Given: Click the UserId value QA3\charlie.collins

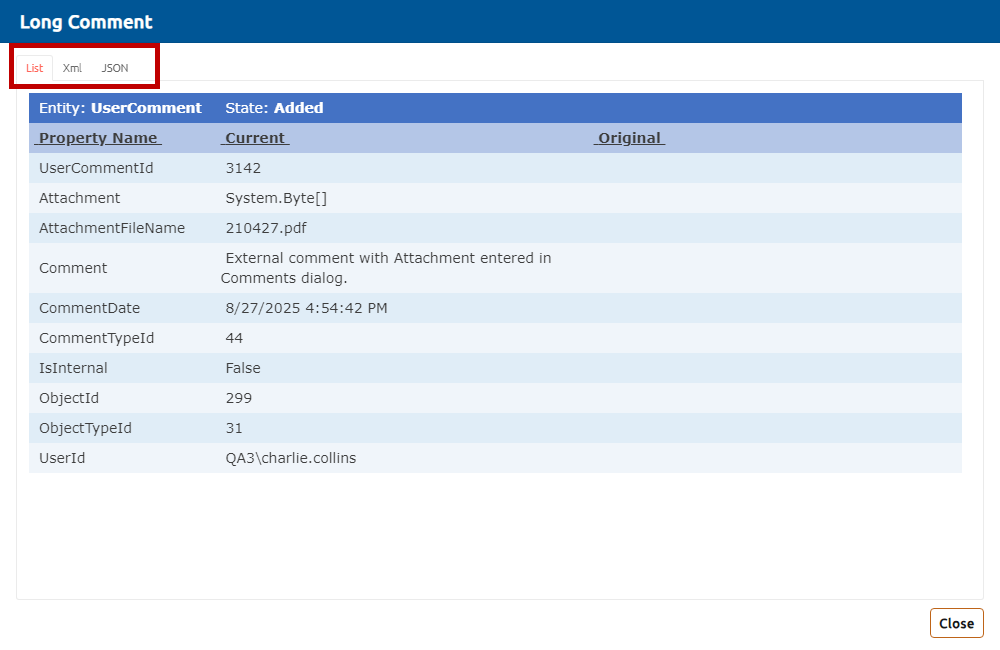Looking at the screenshot, I should (291, 458).
